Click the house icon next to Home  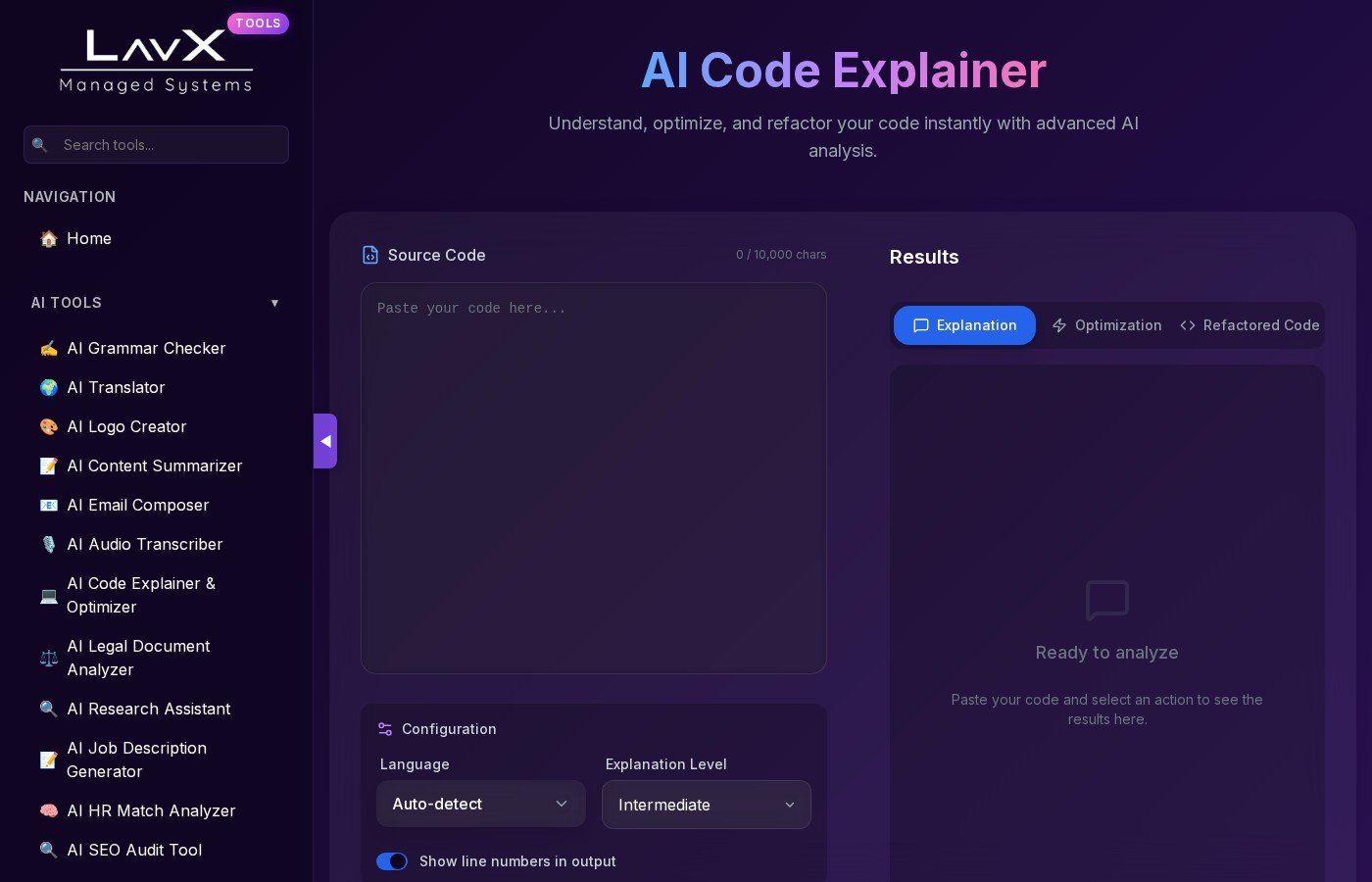48,239
